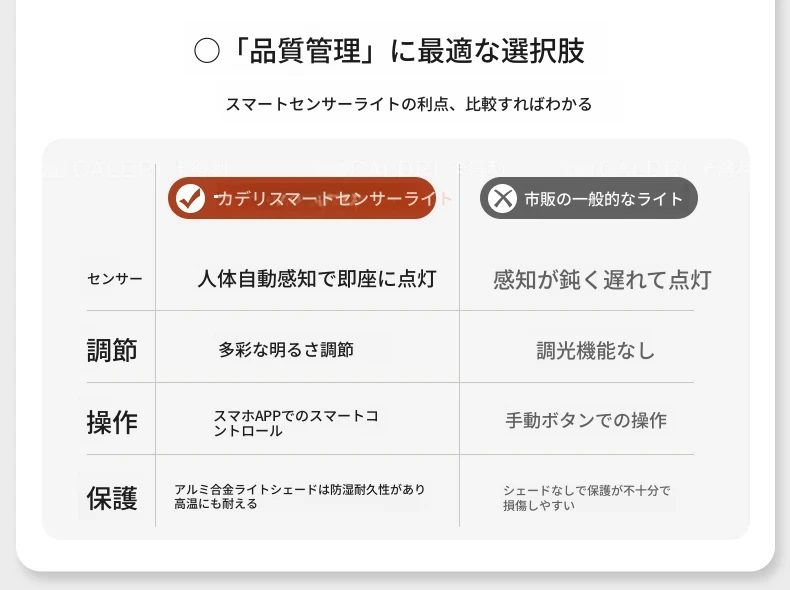Click the white checkmark circle icon
This screenshot has height=590, width=790.
190,199
